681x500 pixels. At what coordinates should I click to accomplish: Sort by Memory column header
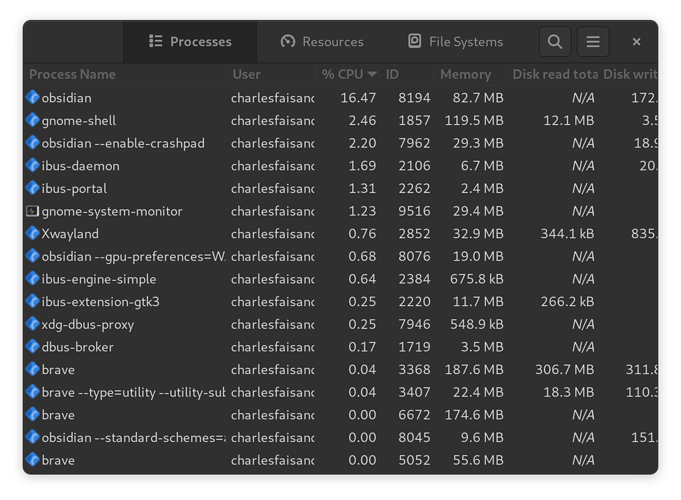(x=470, y=74)
